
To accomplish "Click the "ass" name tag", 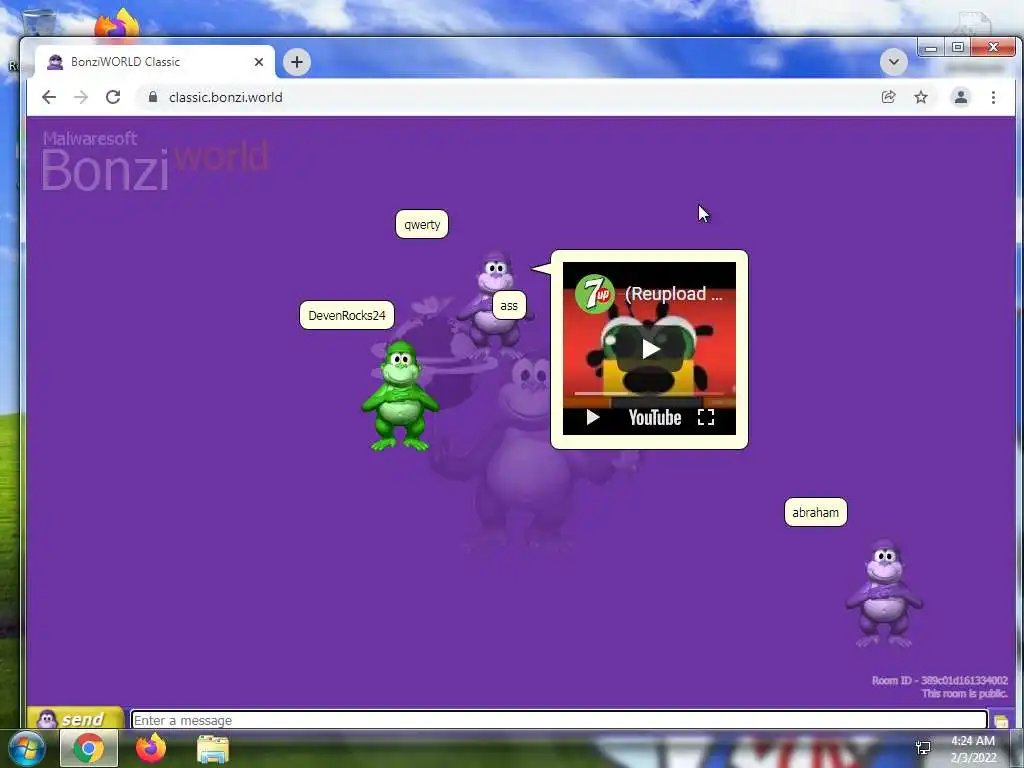I will click(509, 306).
